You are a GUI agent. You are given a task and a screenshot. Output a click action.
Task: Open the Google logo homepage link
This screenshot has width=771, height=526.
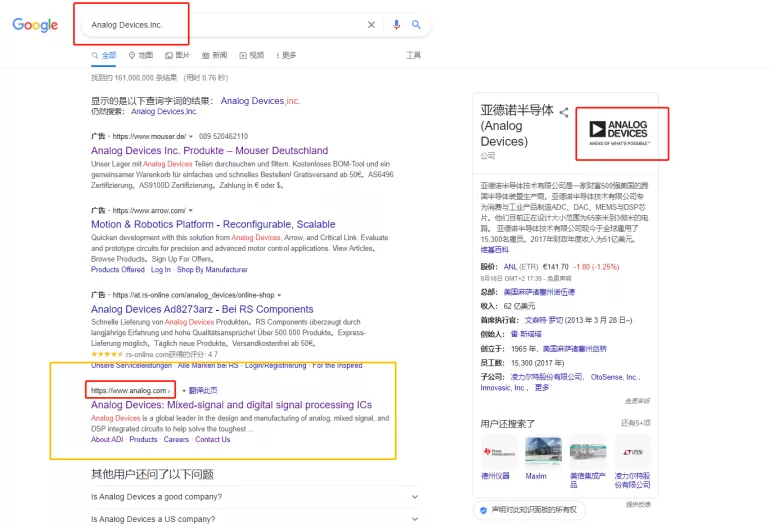[x=35, y=25]
